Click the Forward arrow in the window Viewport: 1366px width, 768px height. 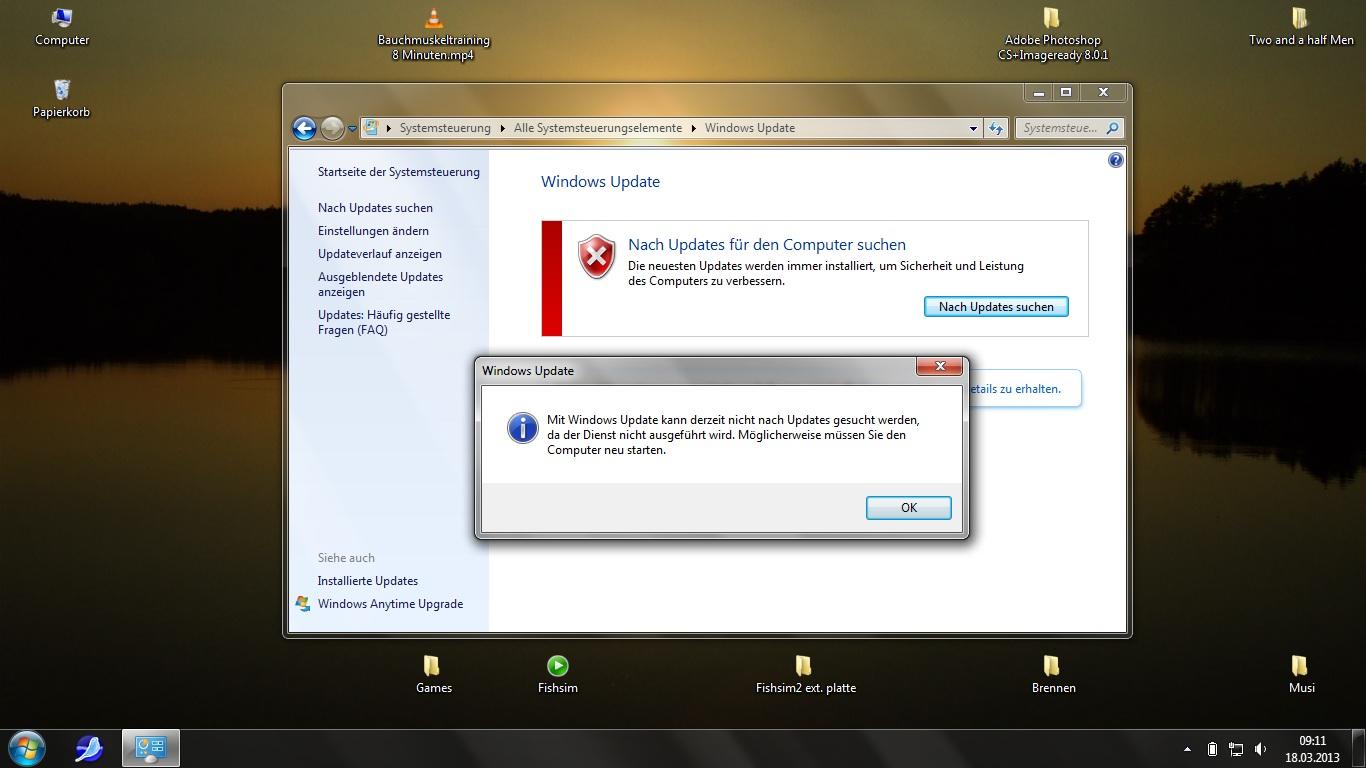tap(332, 128)
